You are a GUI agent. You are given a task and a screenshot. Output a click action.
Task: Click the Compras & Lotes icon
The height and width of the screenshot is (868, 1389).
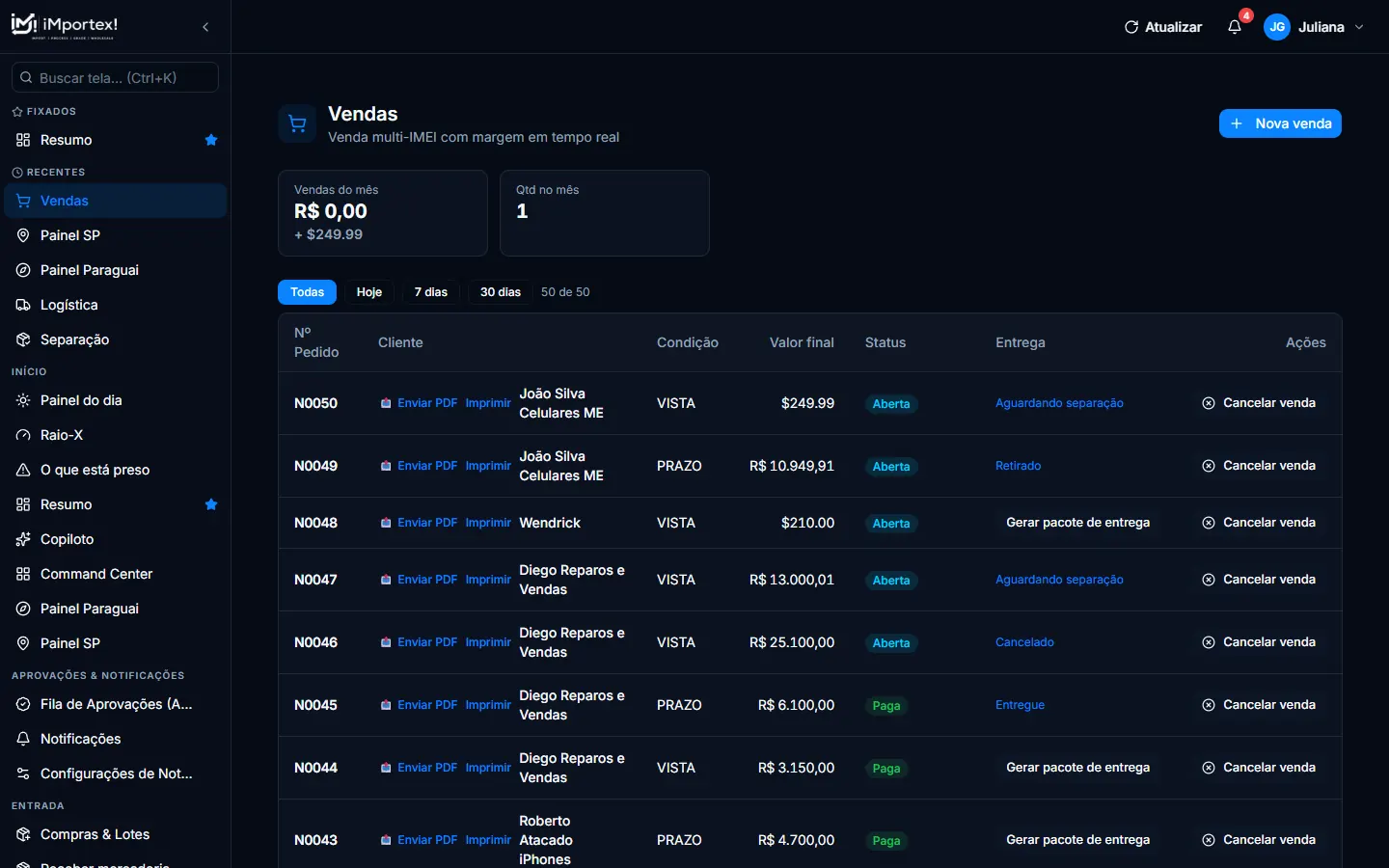point(23,834)
